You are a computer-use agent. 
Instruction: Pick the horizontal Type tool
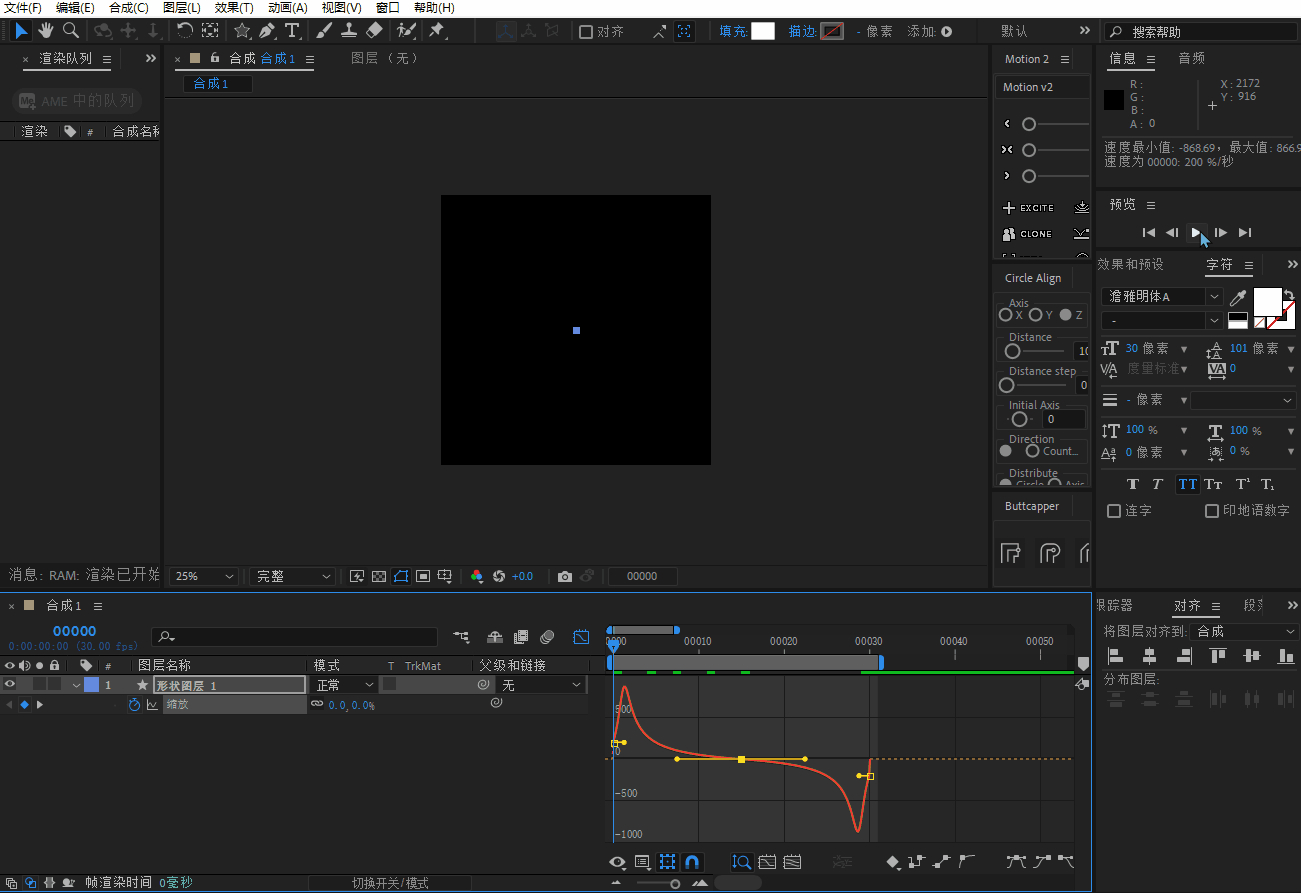tap(292, 31)
